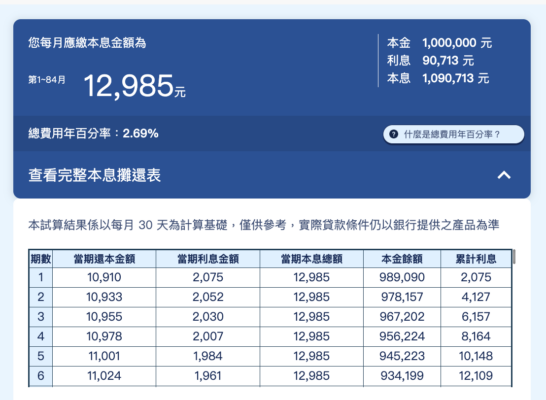Screen dimensions: 546x400
Task: Click the table's vertical scrollbar
Action: [514, 257]
